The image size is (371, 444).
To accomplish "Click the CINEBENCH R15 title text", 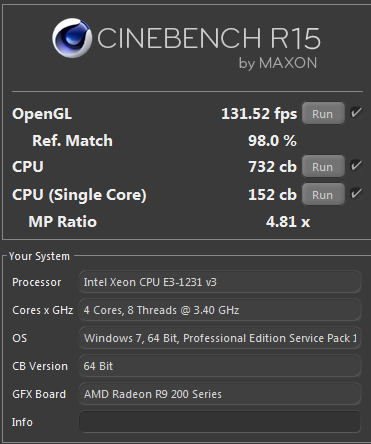I will 209,38.
